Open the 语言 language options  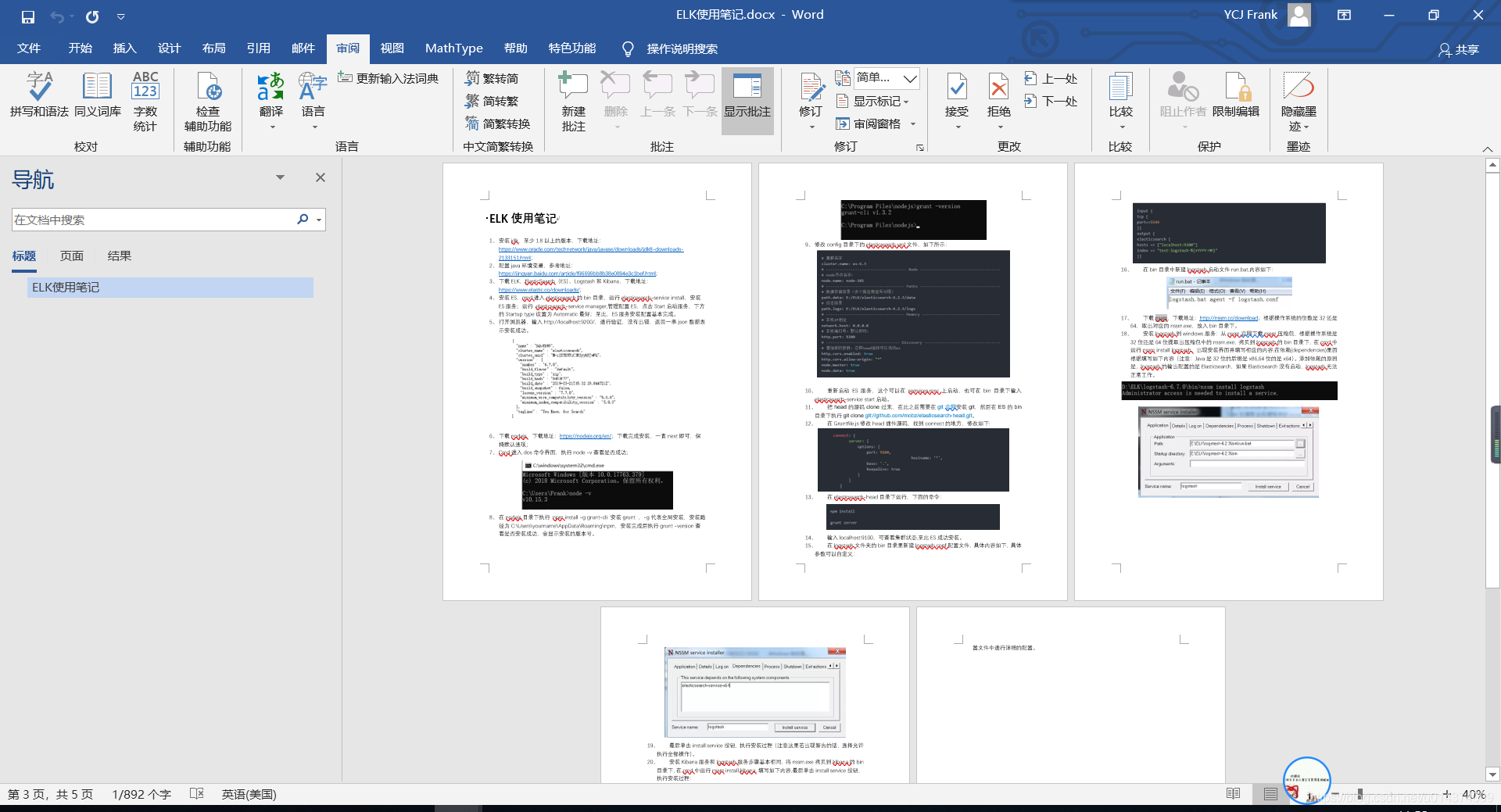coord(313,100)
